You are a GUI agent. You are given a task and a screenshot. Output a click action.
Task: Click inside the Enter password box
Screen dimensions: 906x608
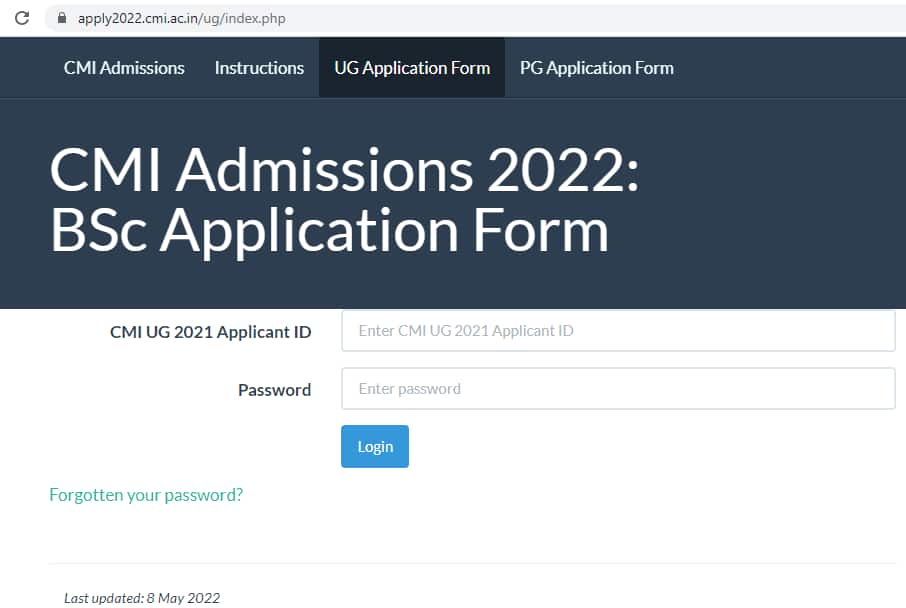pyautogui.click(x=618, y=389)
